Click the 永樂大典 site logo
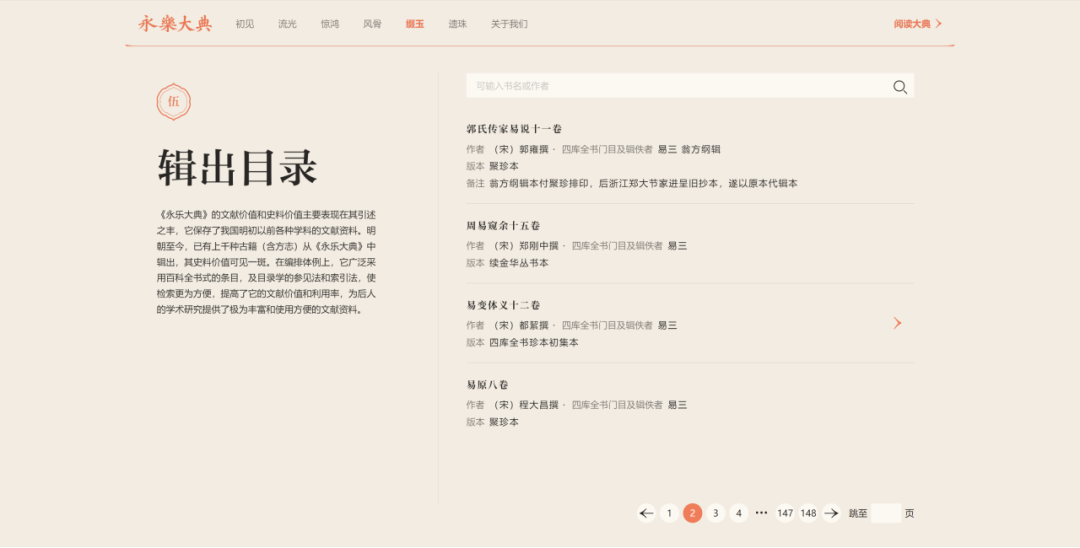This screenshot has width=1080, height=548. 175,24
